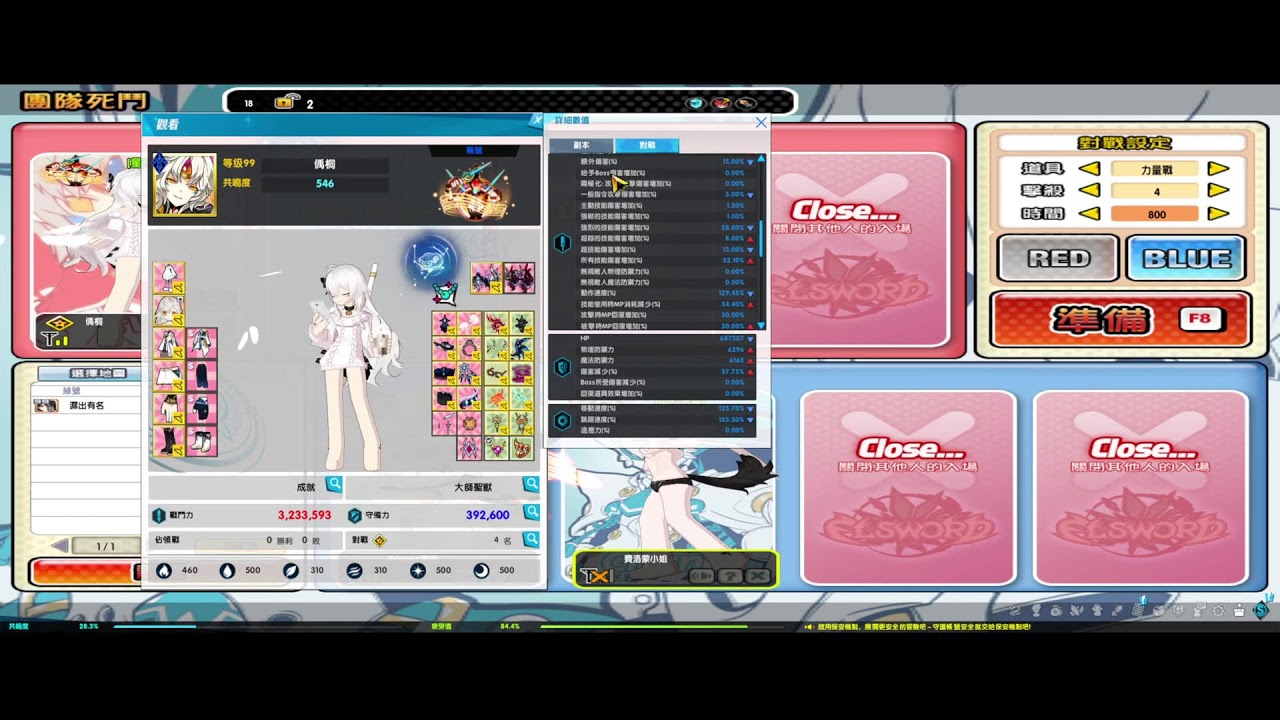The width and height of the screenshot is (1280, 720).
Task: Choose next 道具 item mode with right arrow
Action: click(x=1217, y=169)
